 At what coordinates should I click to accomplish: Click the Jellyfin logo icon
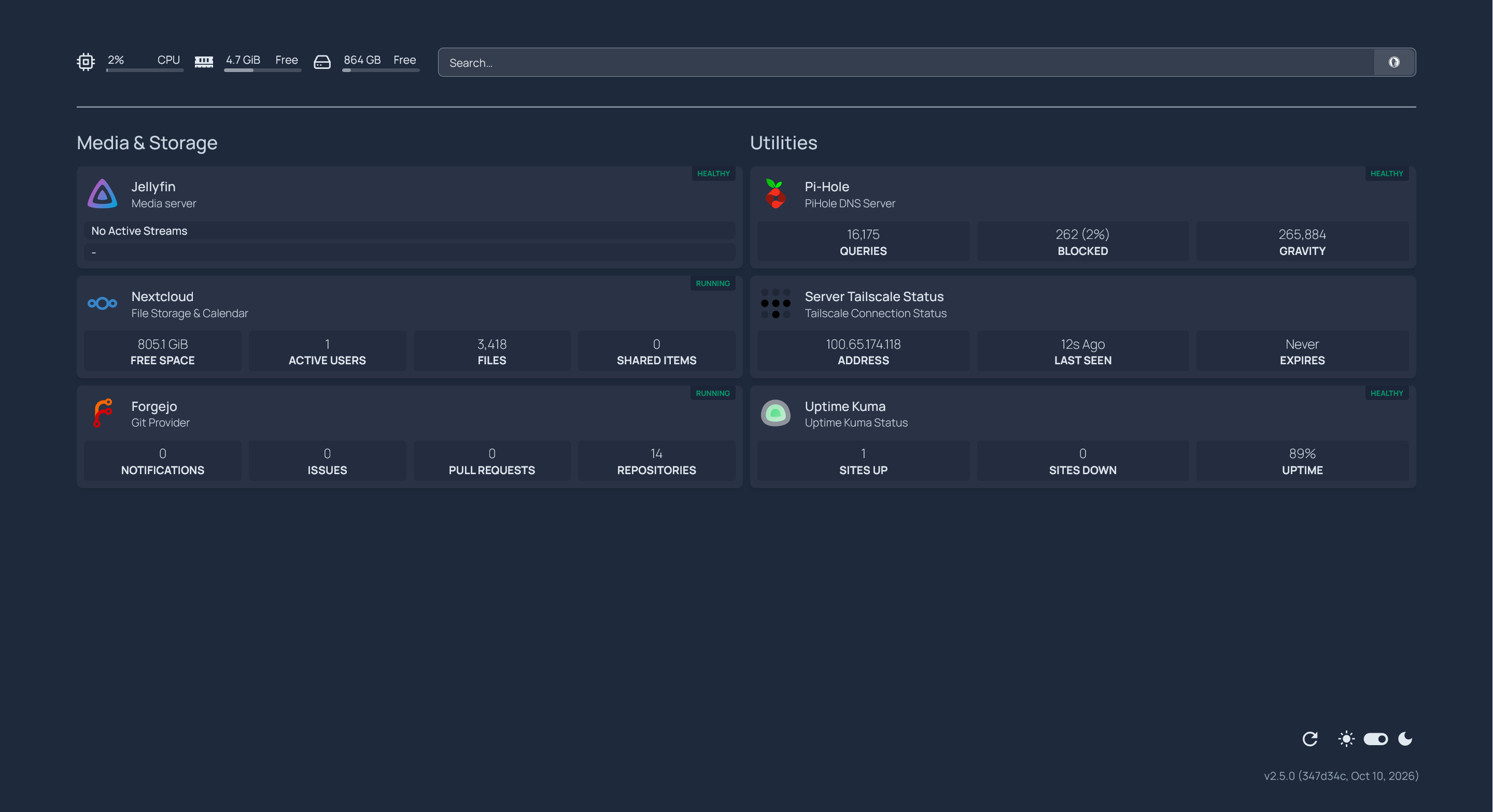[x=103, y=193]
